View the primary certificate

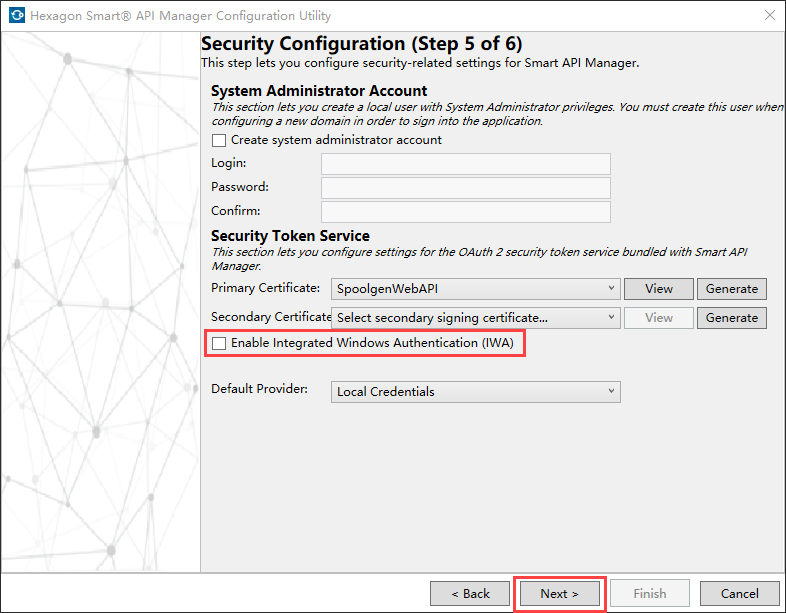coord(658,289)
